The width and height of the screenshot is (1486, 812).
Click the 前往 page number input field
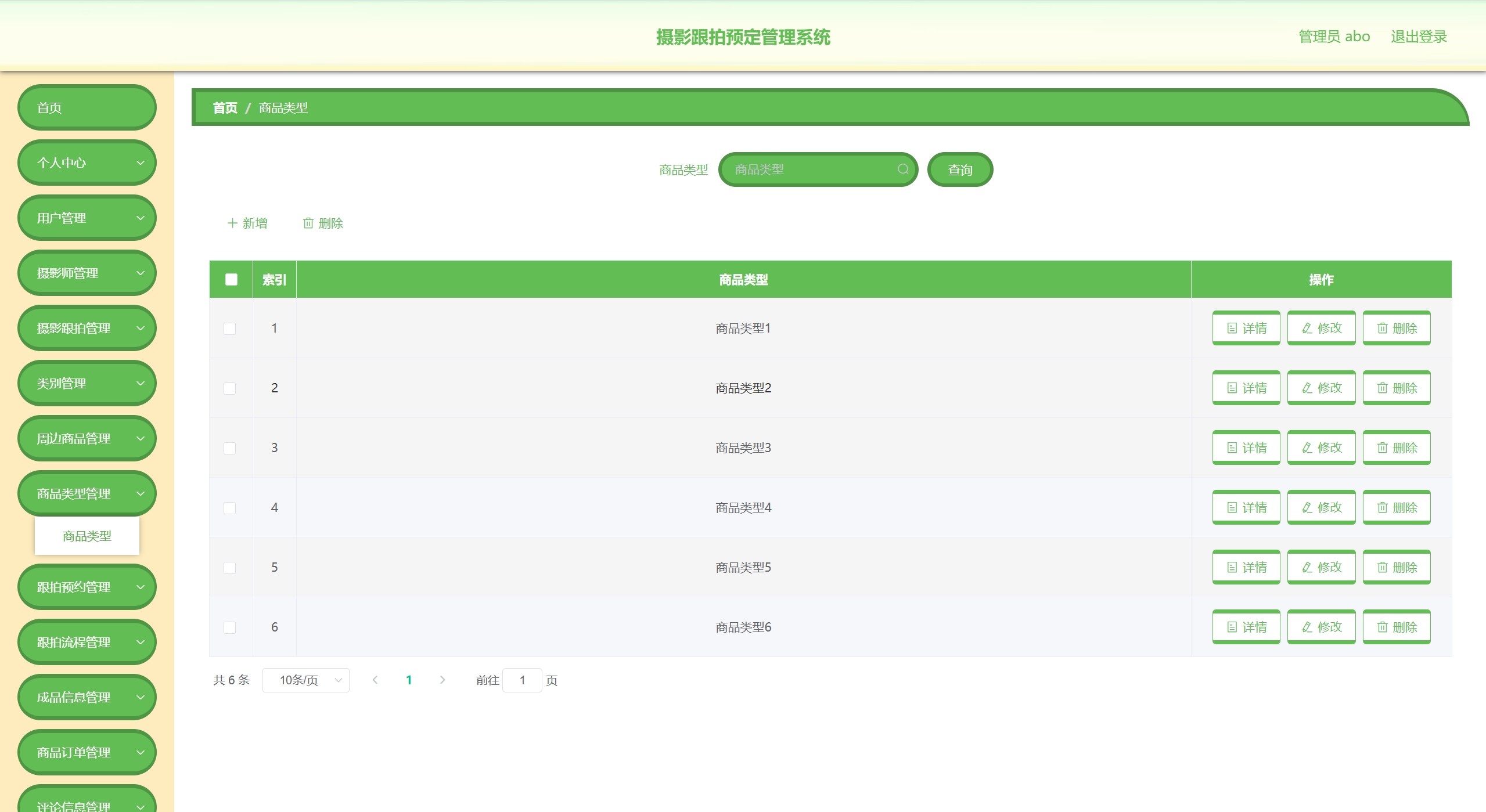(x=522, y=680)
